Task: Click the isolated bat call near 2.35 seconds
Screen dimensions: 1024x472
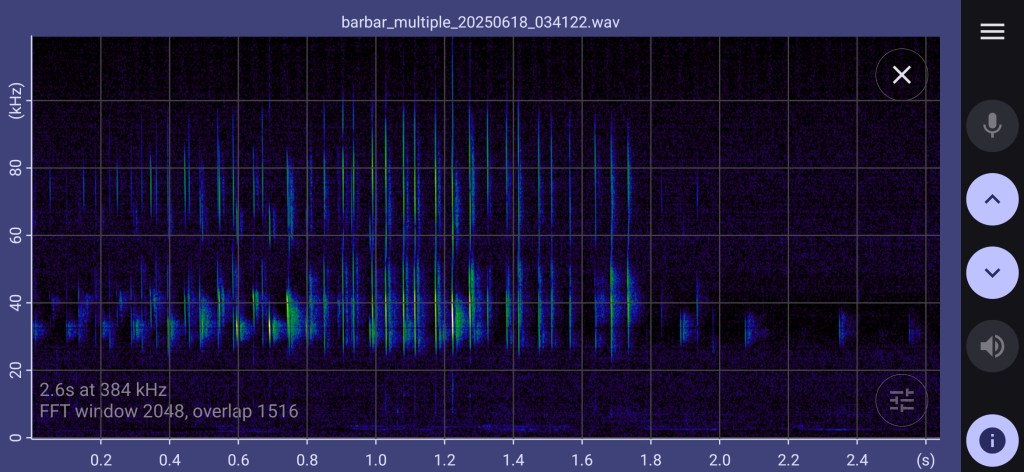Action: coord(842,326)
